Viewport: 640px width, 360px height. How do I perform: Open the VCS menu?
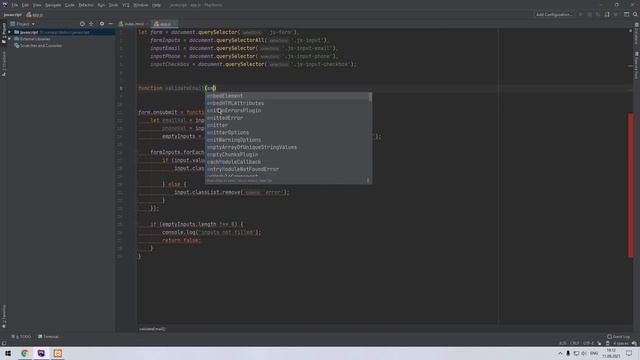(126, 5)
